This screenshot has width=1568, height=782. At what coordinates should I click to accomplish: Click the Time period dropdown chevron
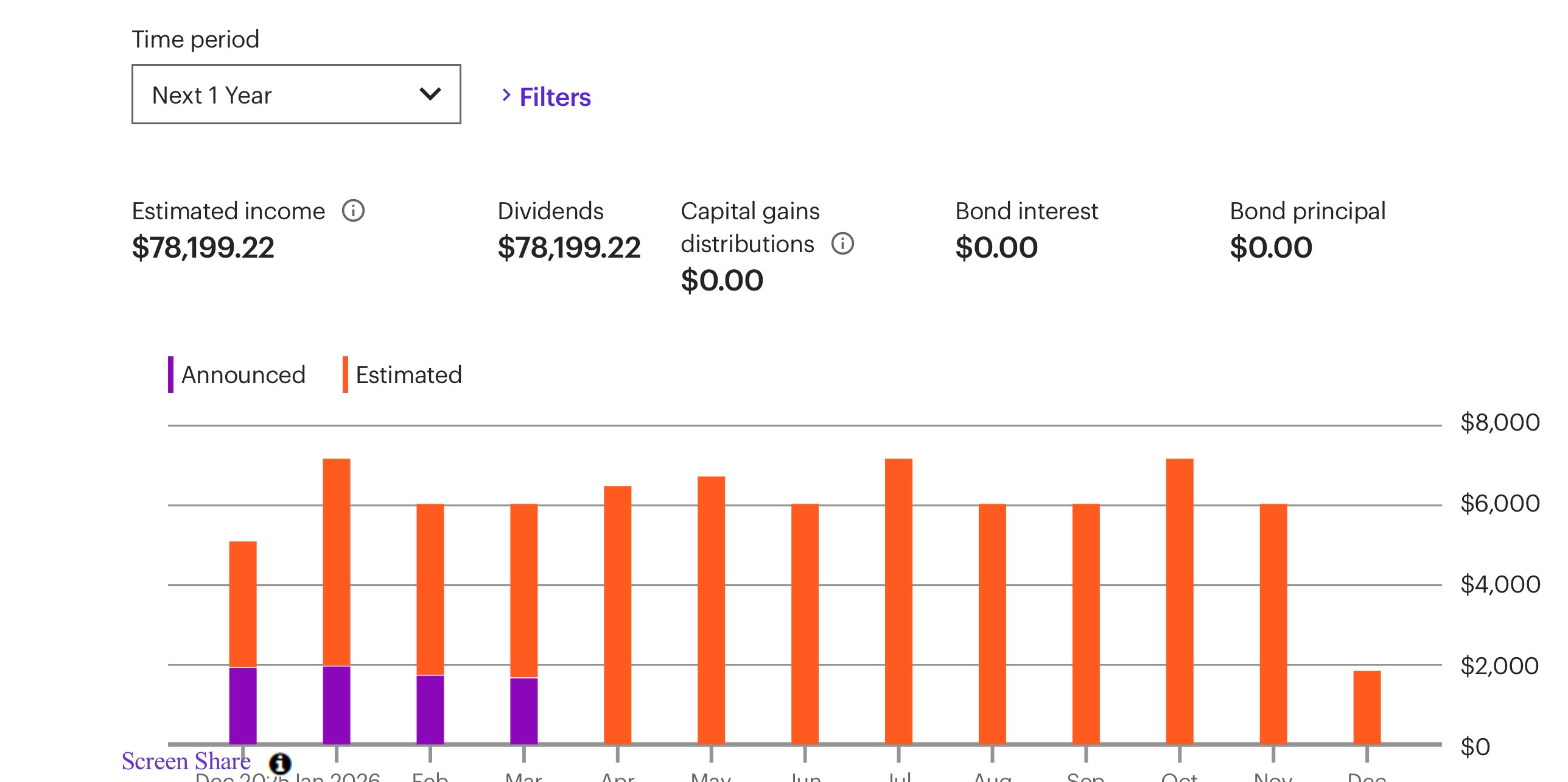pyautogui.click(x=430, y=94)
